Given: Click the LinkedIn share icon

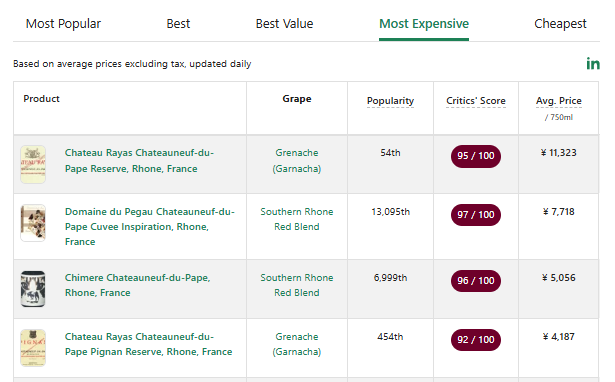Looking at the screenshot, I should (x=593, y=64).
